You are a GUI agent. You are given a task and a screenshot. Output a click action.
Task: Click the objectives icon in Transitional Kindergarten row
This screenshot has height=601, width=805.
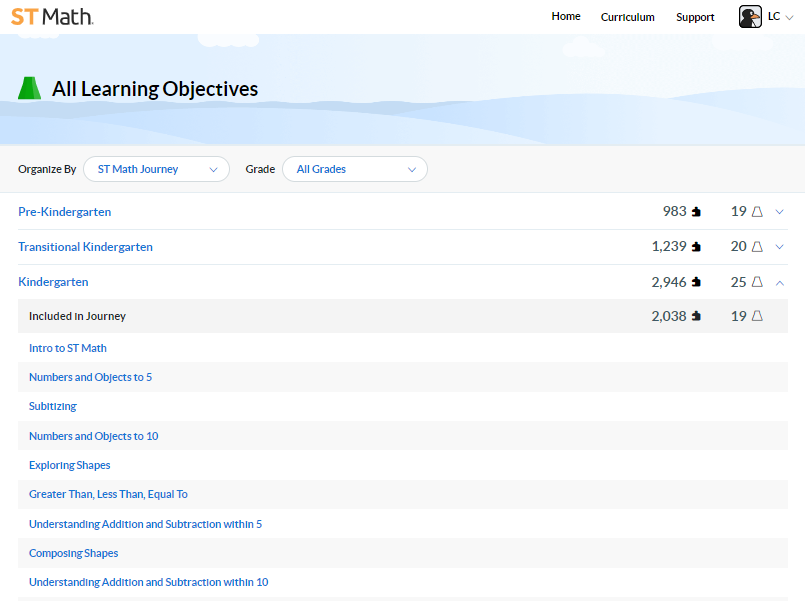click(757, 247)
